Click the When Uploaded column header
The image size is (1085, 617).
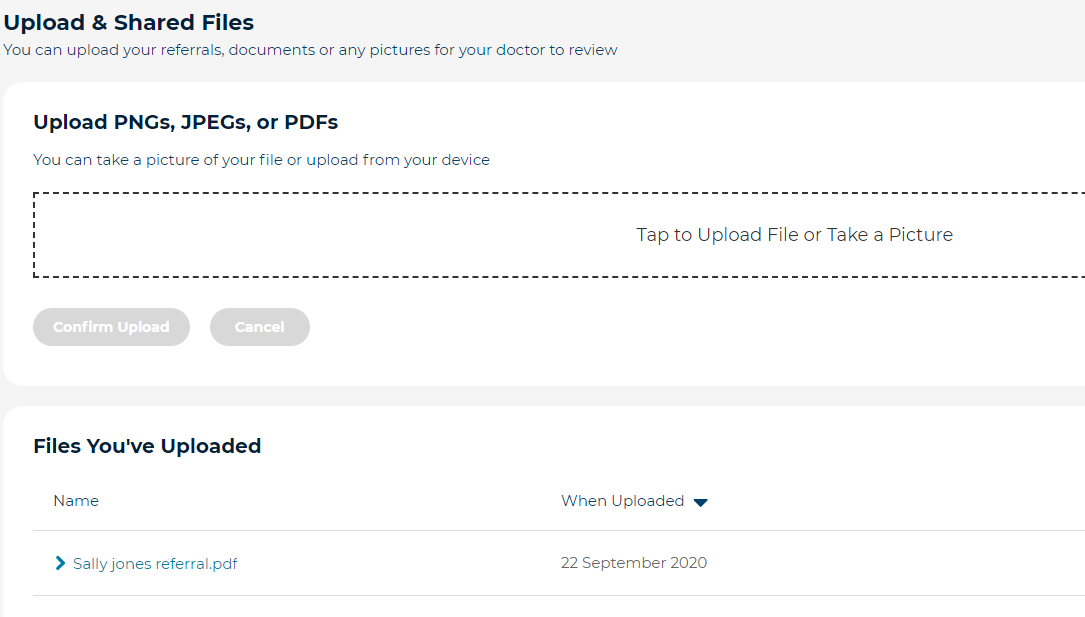pyautogui.click(x=621, y=501)
